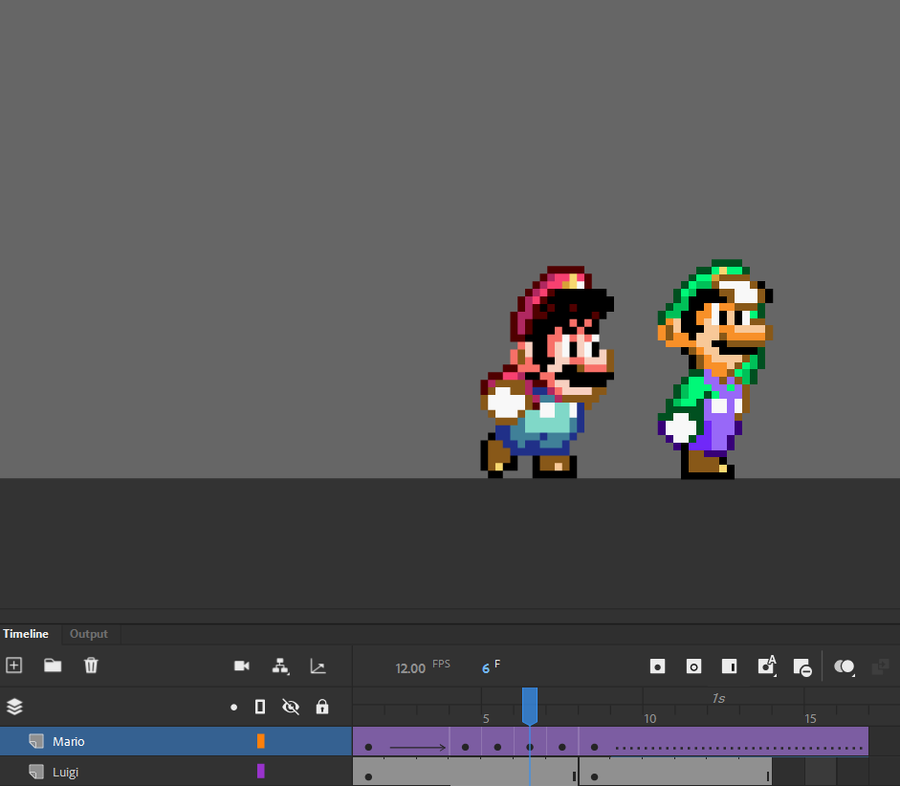Viewport: 900px width, 786px height.
Task: Toggle highlight layers dot in header
Action: (x=234, y=707)
